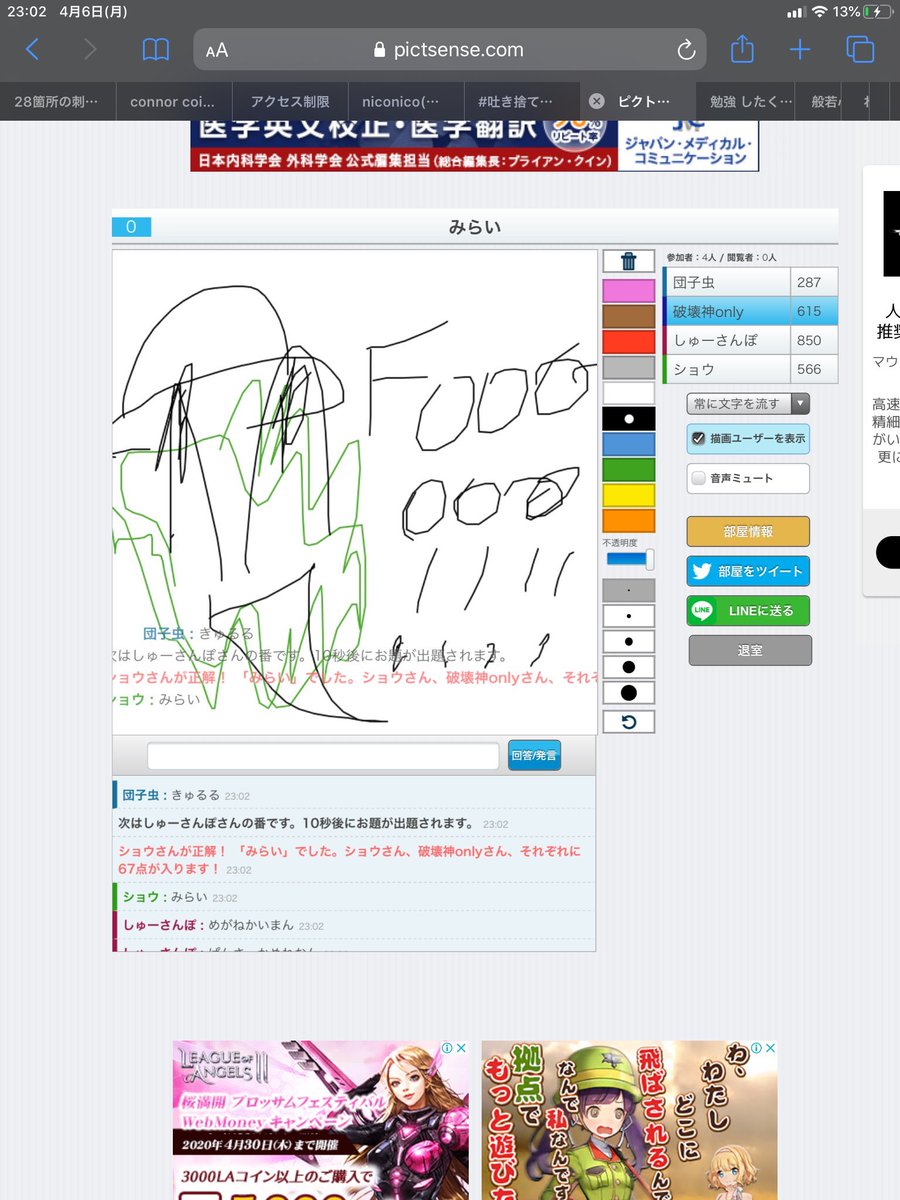Leave the room with 退室
Screen dimensions: 900x1200
tap(750, 650)
